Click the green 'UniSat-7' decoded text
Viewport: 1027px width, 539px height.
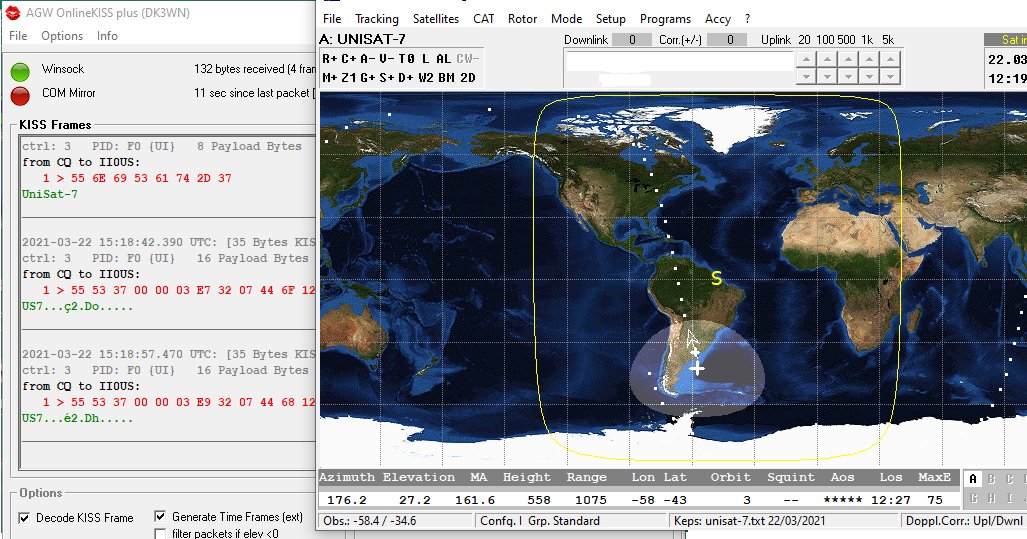pos(50,195)
